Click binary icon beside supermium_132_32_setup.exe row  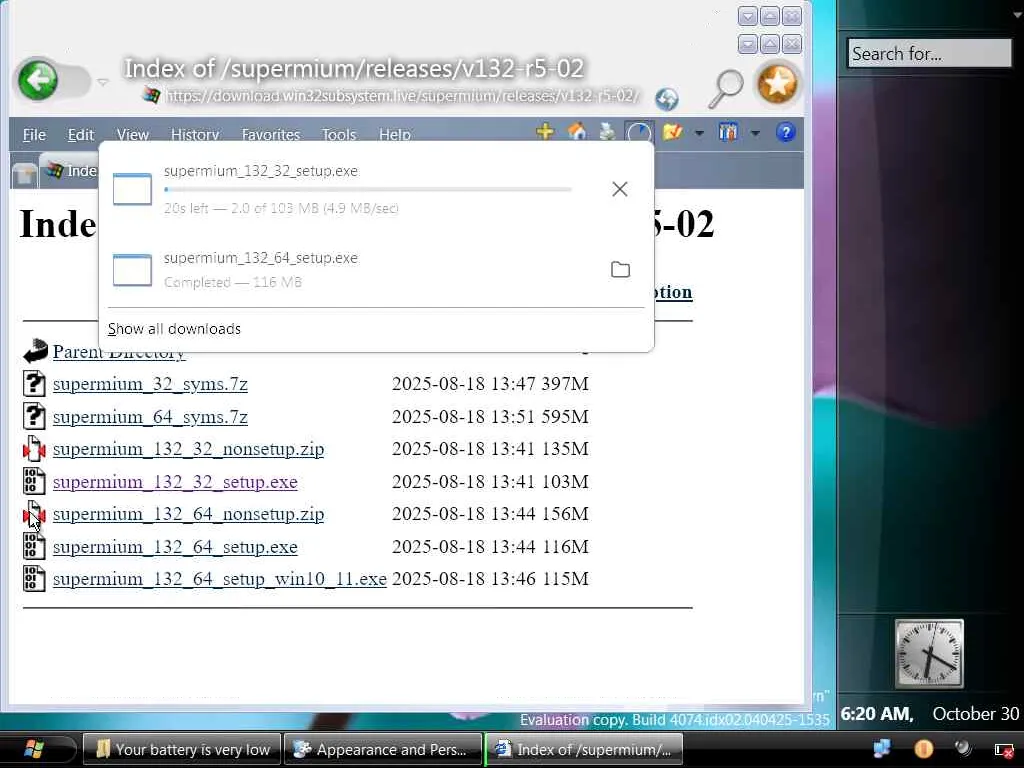[x=34, y=481]
